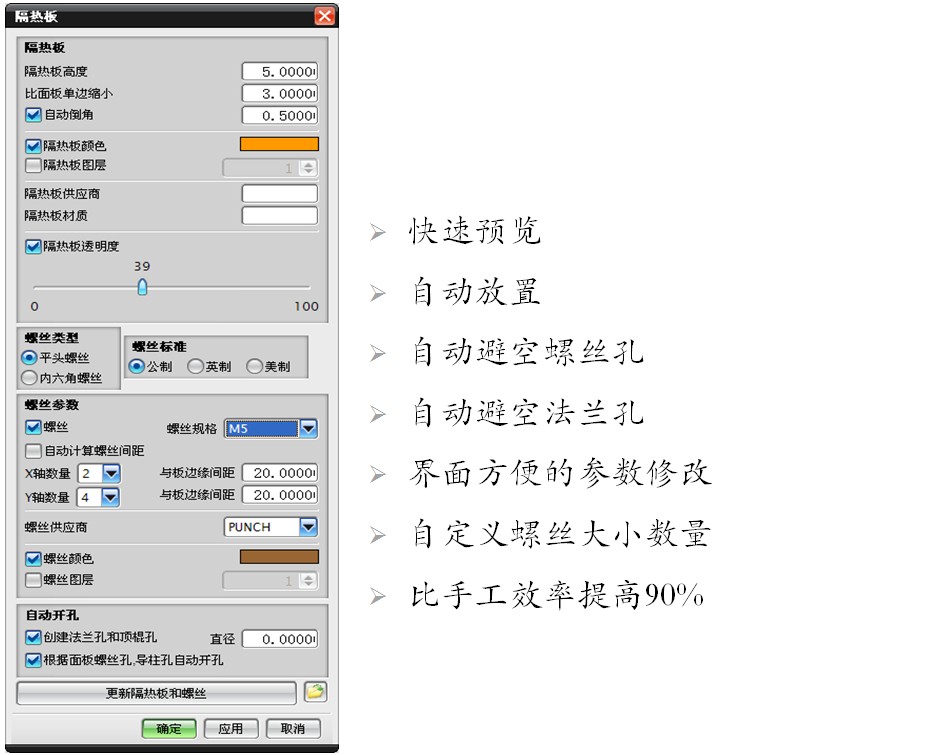944x755 pixels.
Task: Uncheck the 隔热板颜色 checkbox
Action: point(33,146)
